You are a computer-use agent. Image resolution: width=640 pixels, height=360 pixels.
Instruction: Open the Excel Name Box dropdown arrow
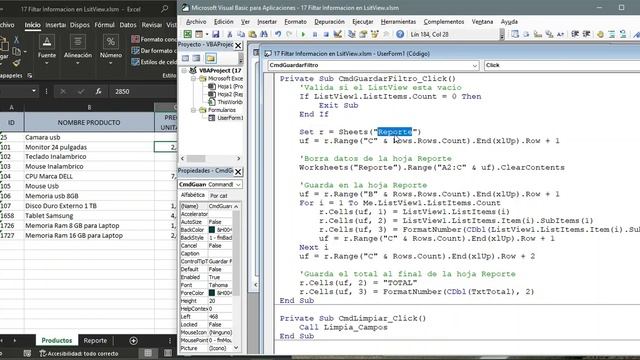[x=34, y=91]
